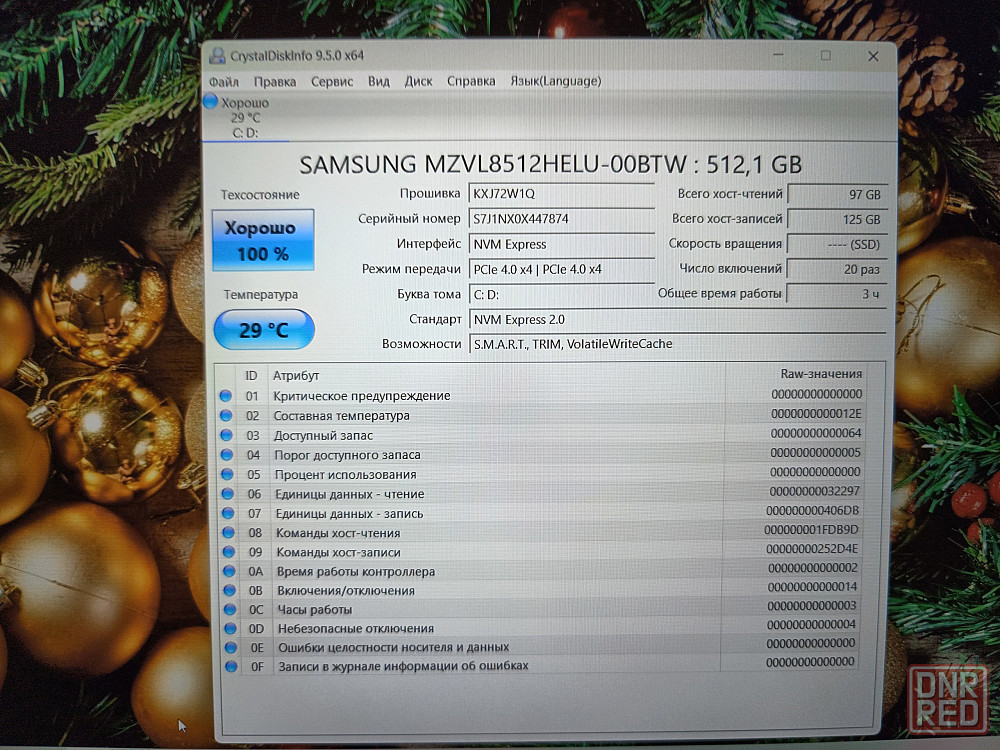Click blue status dot of attribute 04
Screen dimensions: 1000x750
coord(227,455)
